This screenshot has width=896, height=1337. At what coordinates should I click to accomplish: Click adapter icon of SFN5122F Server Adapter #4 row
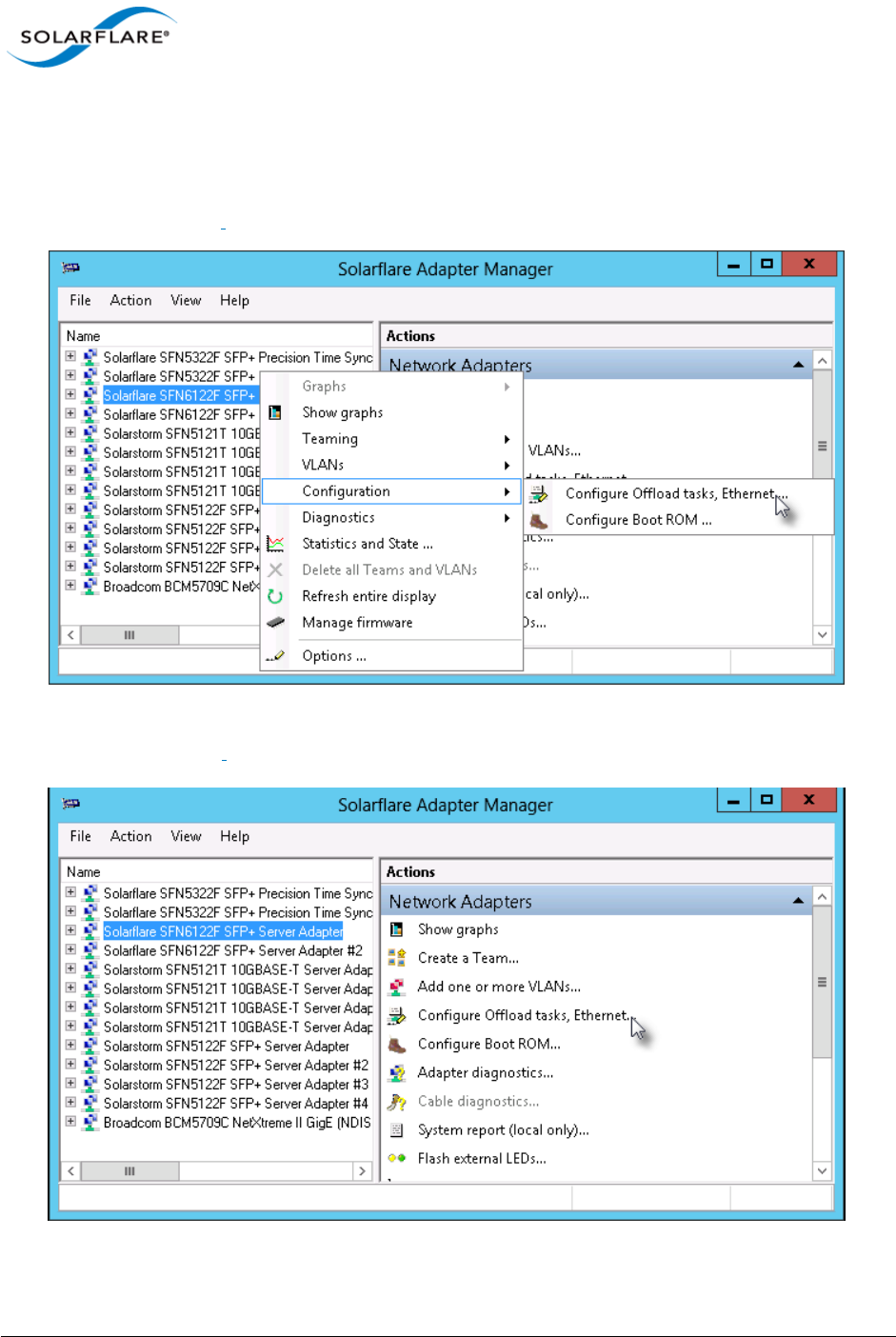(x=90, y=1104)
